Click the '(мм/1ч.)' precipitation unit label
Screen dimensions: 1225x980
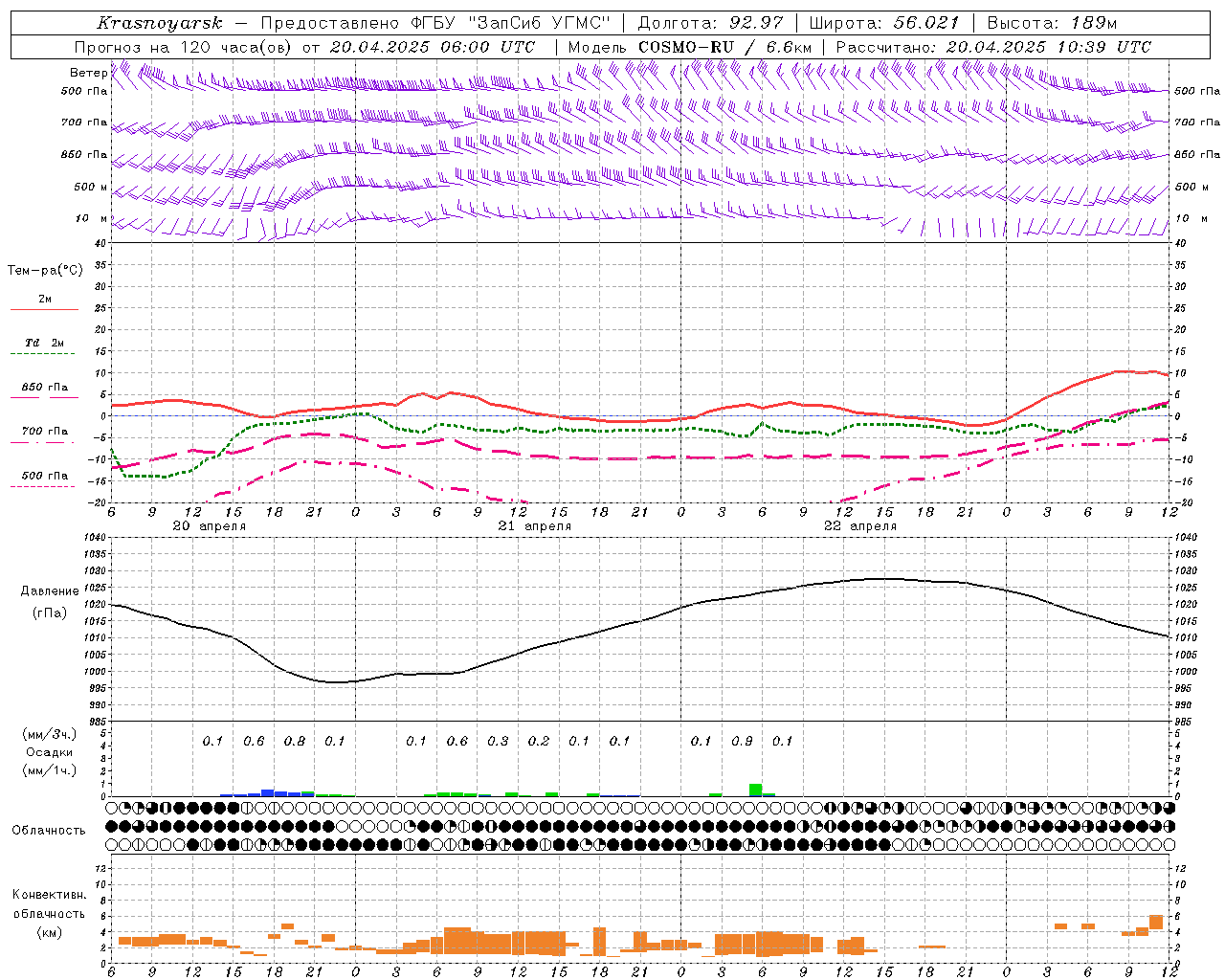point(49,770)
